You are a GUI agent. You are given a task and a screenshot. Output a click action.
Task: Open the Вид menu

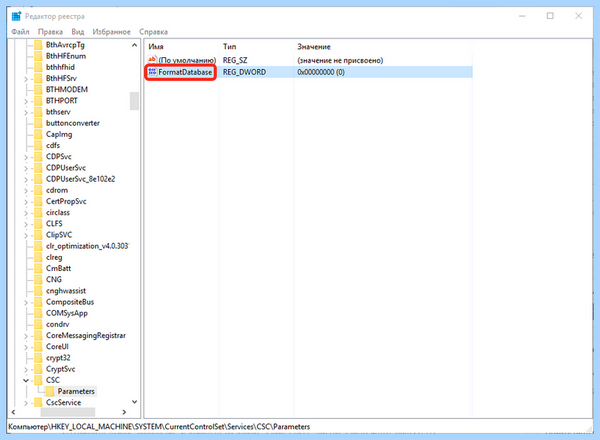(x=78, y=32)
